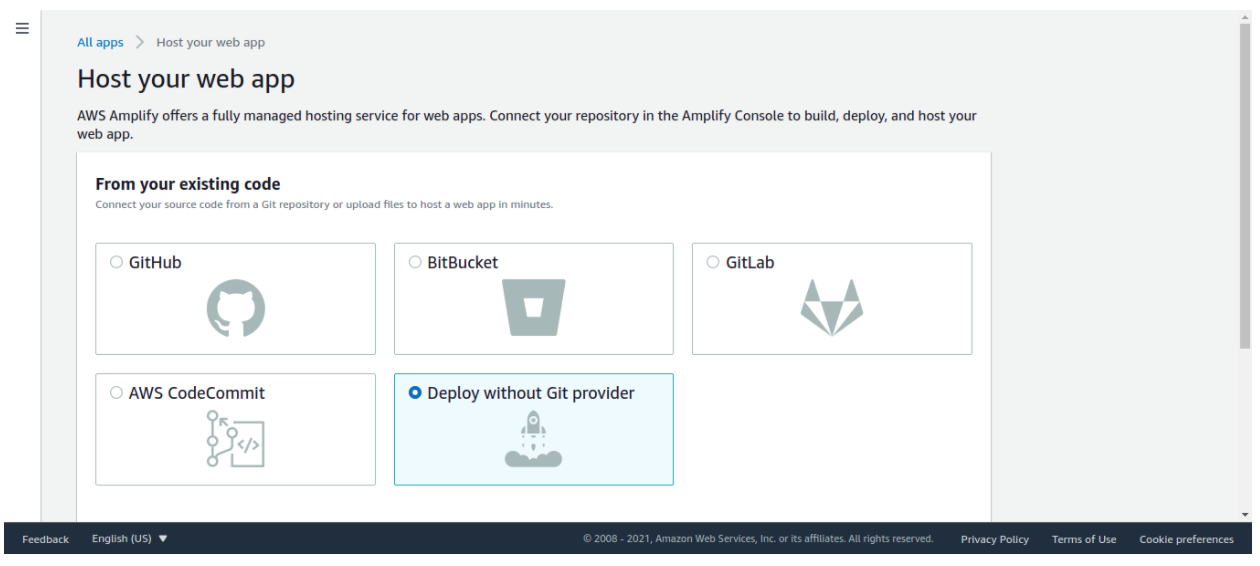Select the BitBucket radio button
The height and width of the screenshot is (566, 1260).
pos(415,263)
